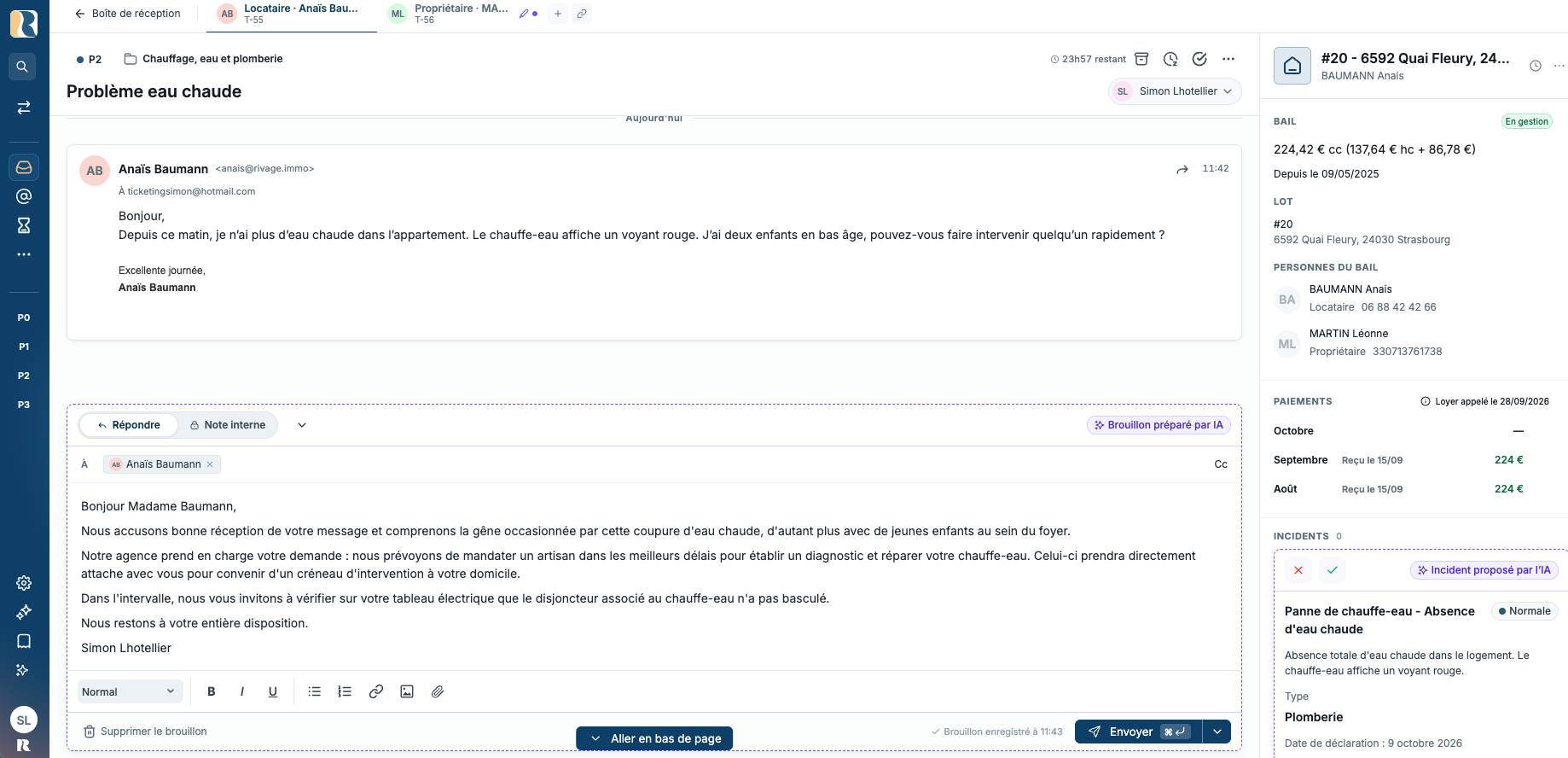The width and height of the screenshot is (1568, 758).
Task: Open the mentions @ sidebar icon
Action: pos(23,196)
